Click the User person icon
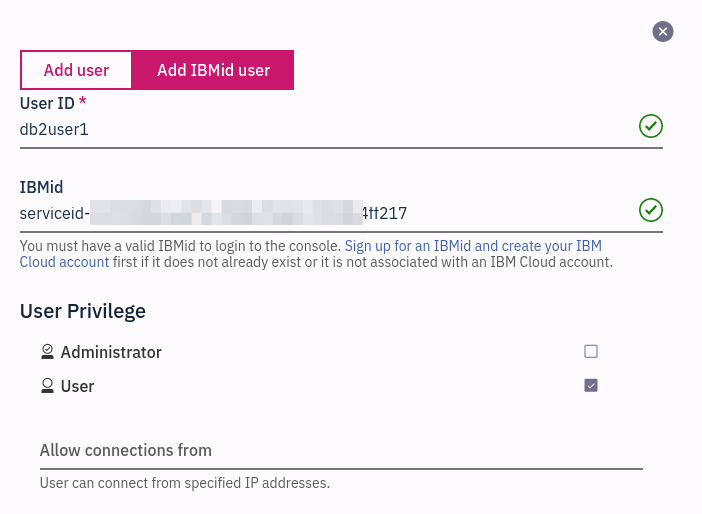 pos(47,386)
